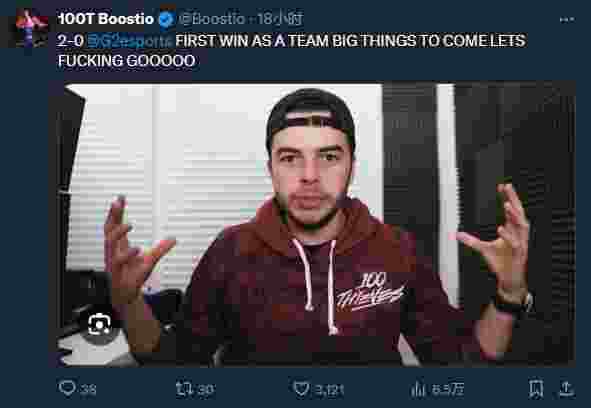This screenshot has width=591, height=408.
Task: Like the tweet with the heart icon
Action: pyautogui.click(x=302, y=388)
